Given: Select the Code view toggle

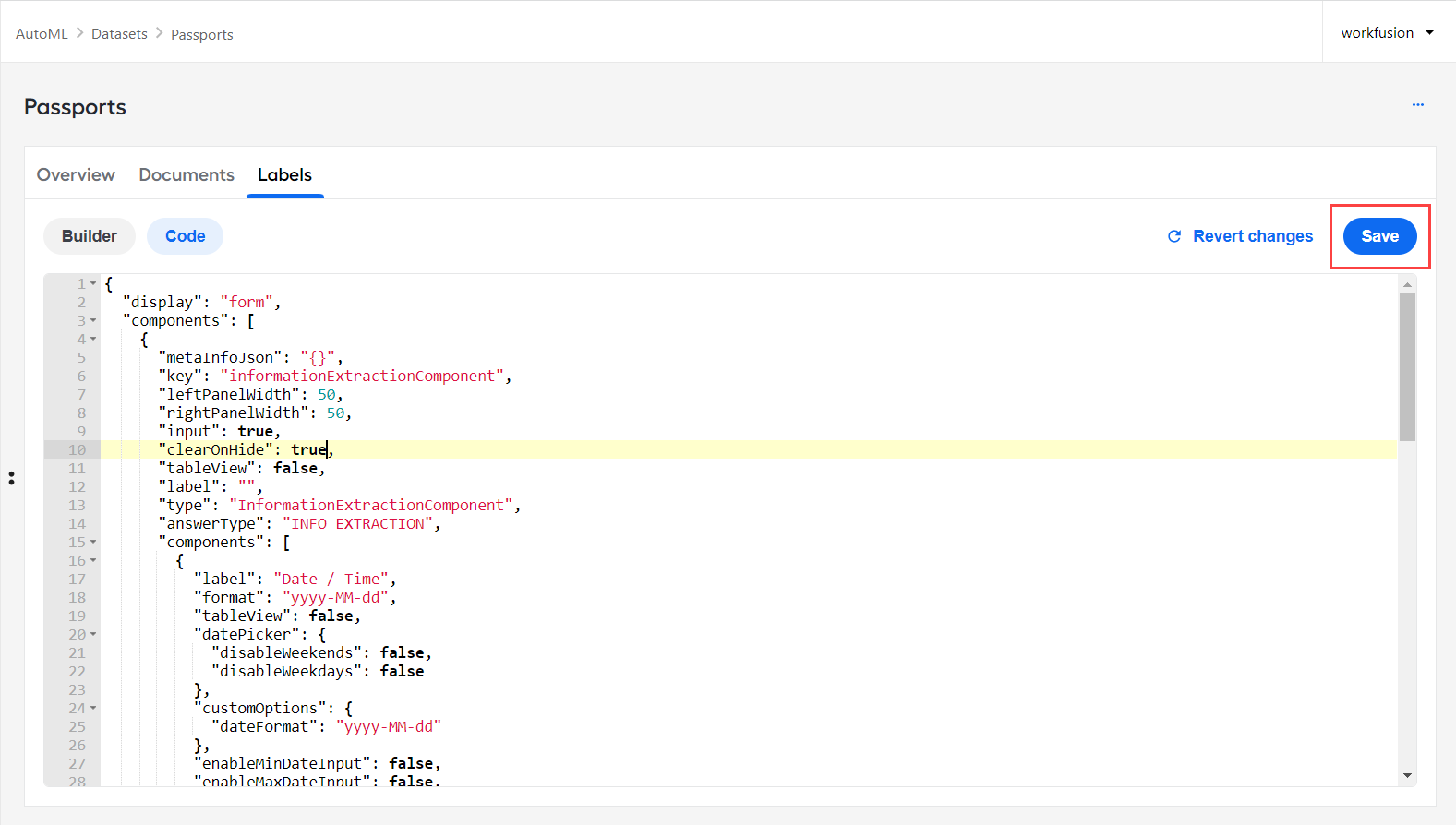Looking at the screenshot, I should tap(185, 236).
